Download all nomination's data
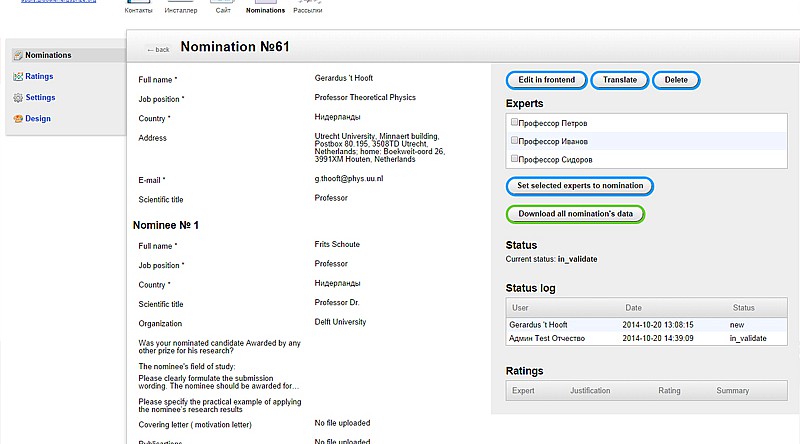 tap(575, 214)
